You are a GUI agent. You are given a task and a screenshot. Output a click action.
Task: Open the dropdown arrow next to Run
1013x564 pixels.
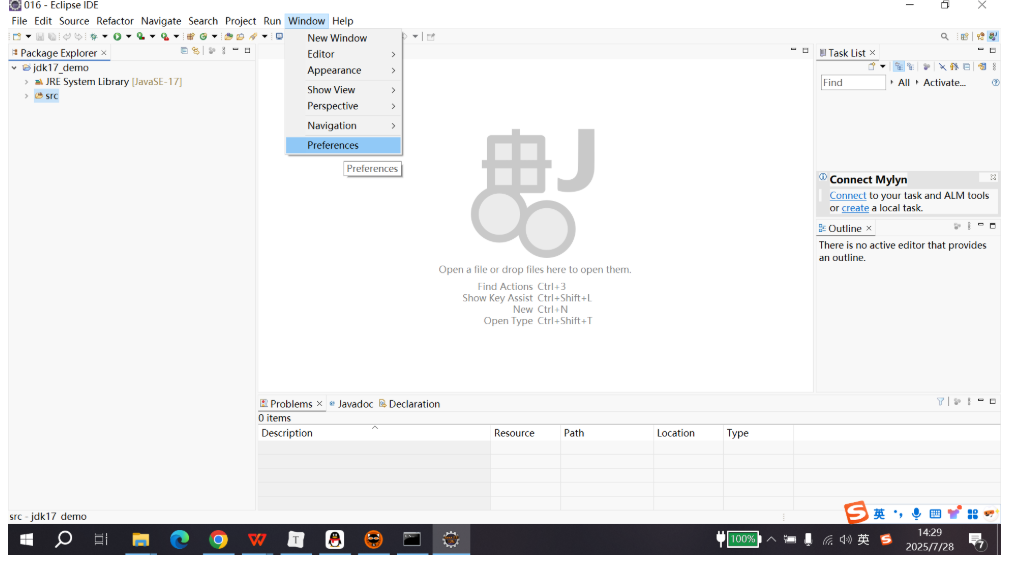[129, 37]
